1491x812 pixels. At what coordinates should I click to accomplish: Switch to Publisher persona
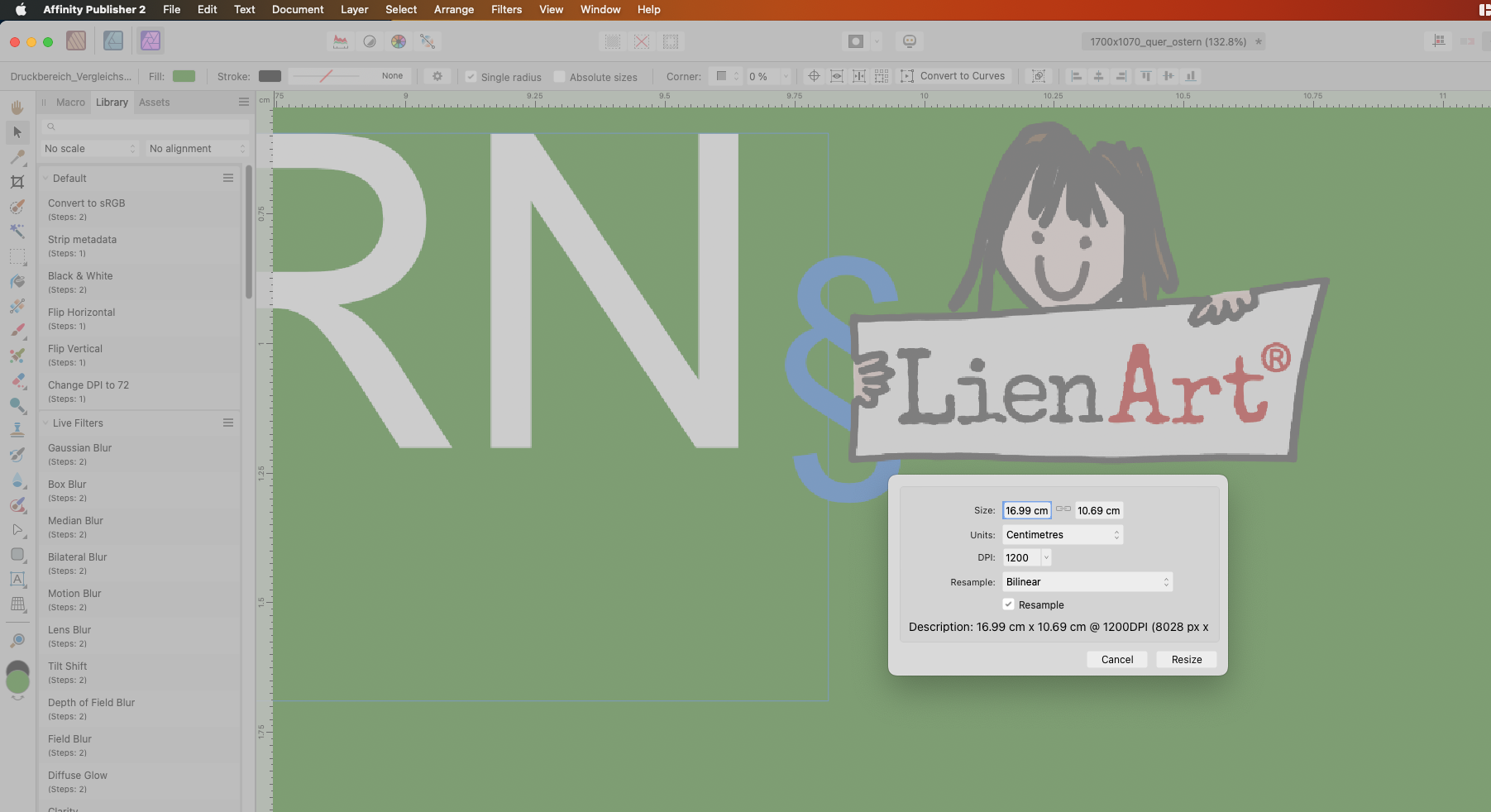(x=76, y=41)
